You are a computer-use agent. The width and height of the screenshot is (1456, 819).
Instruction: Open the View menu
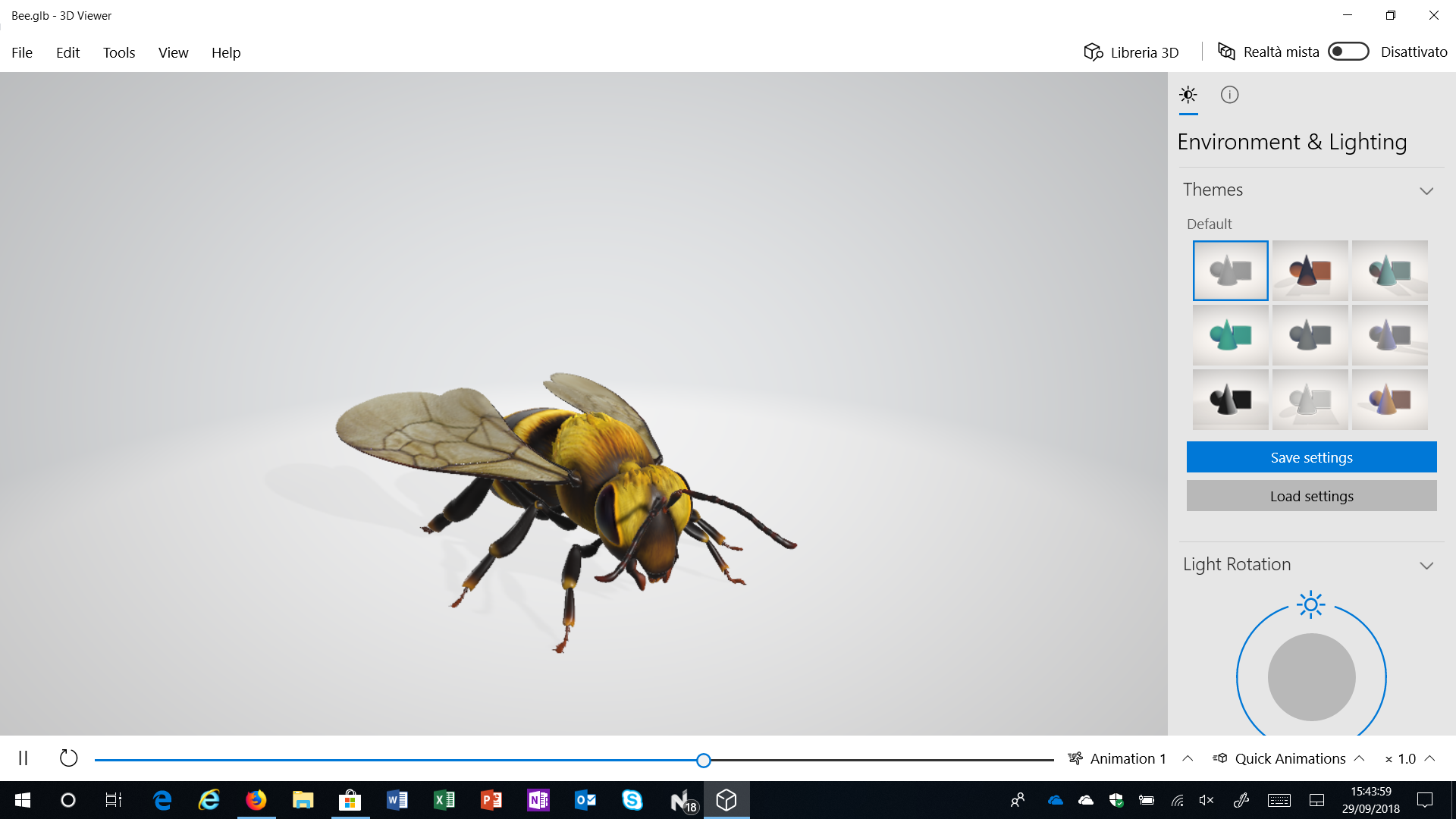point(173,52)
